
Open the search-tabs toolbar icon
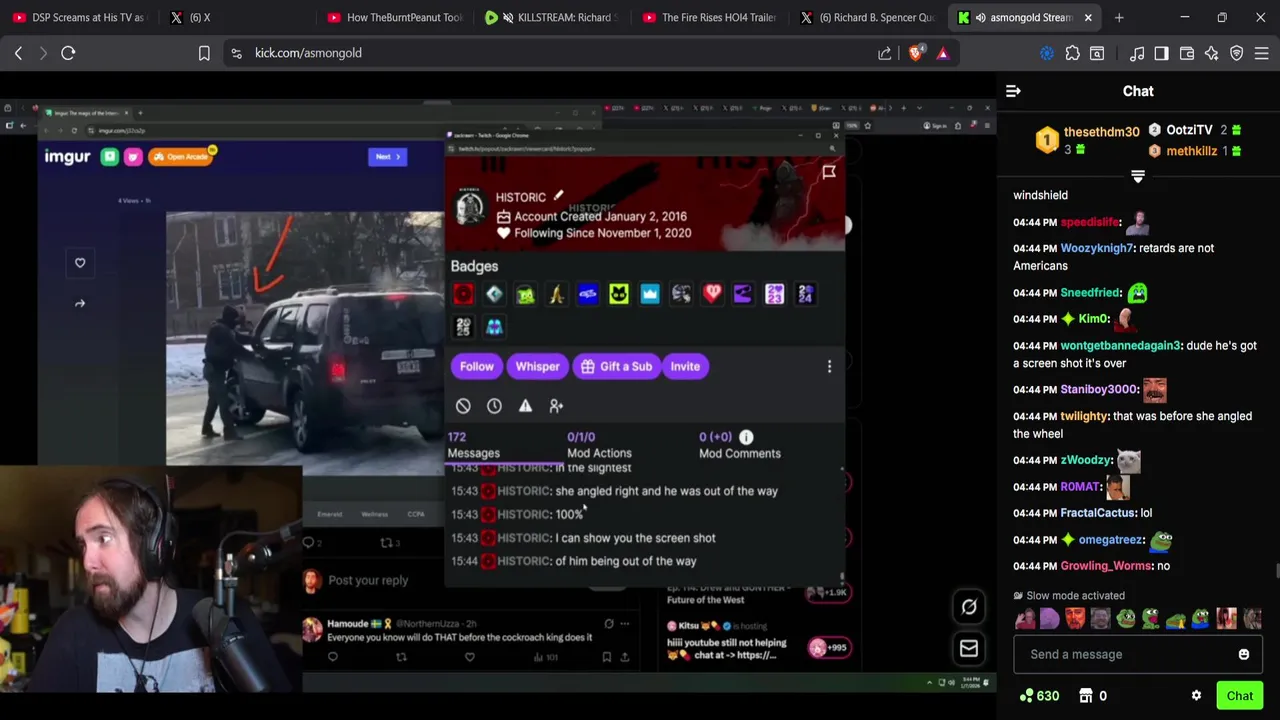1097,53
